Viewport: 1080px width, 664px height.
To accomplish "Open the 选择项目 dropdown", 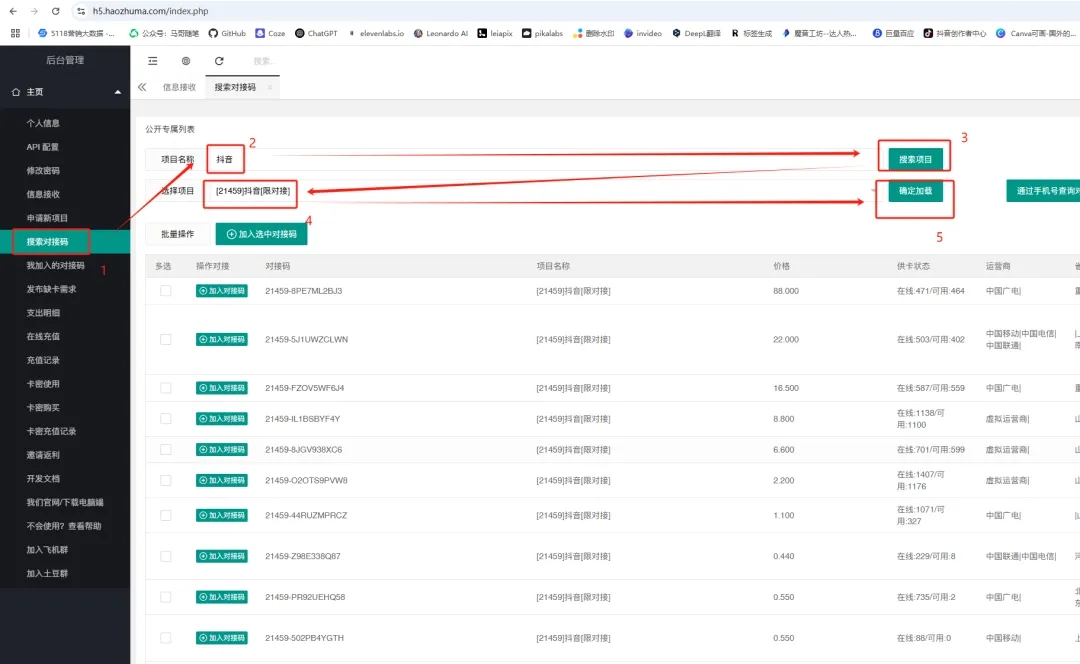I will click(252, 191).
